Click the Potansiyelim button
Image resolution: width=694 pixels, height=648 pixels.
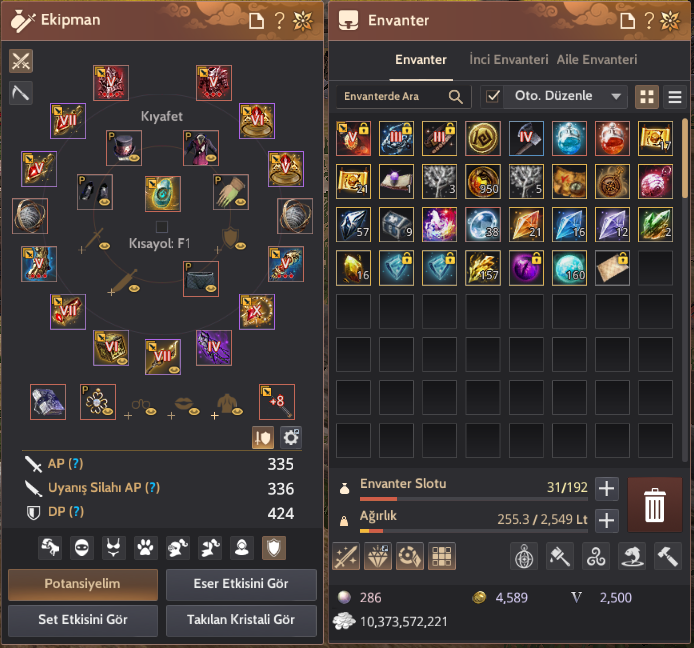click(x=83, y=584)
